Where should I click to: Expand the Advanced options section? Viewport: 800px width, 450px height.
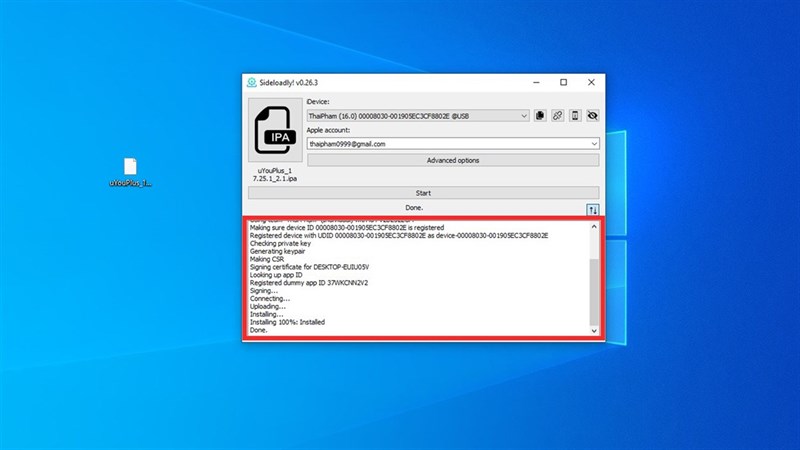point(453,160)
